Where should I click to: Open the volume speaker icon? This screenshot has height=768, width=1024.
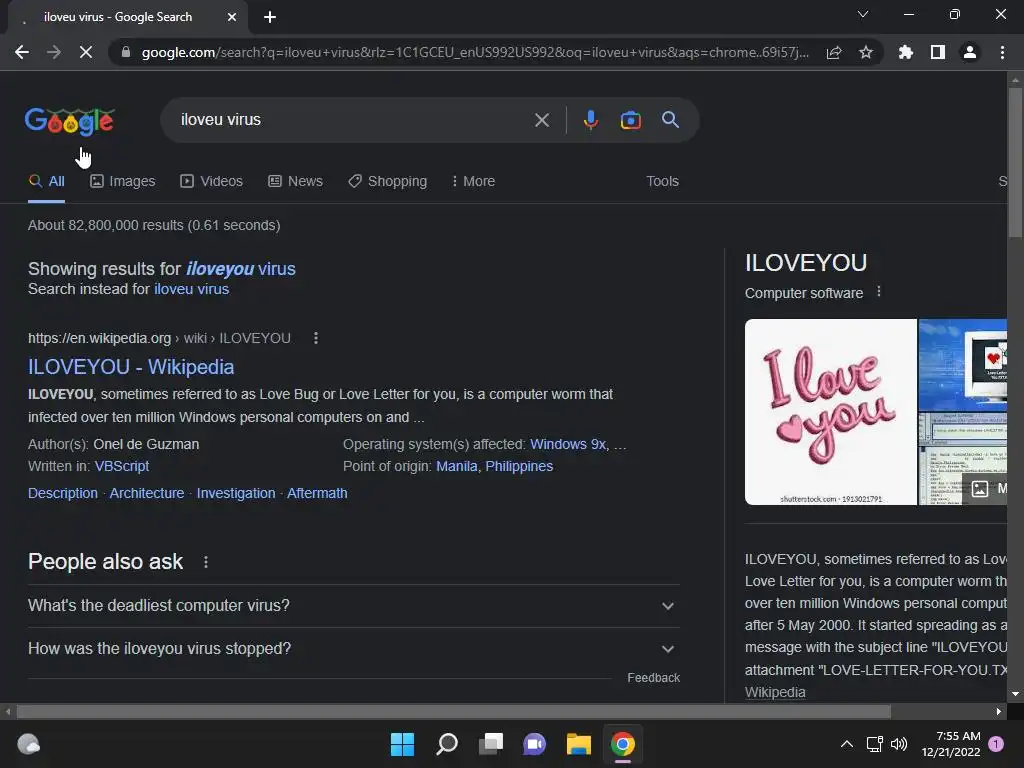[899, 744]
